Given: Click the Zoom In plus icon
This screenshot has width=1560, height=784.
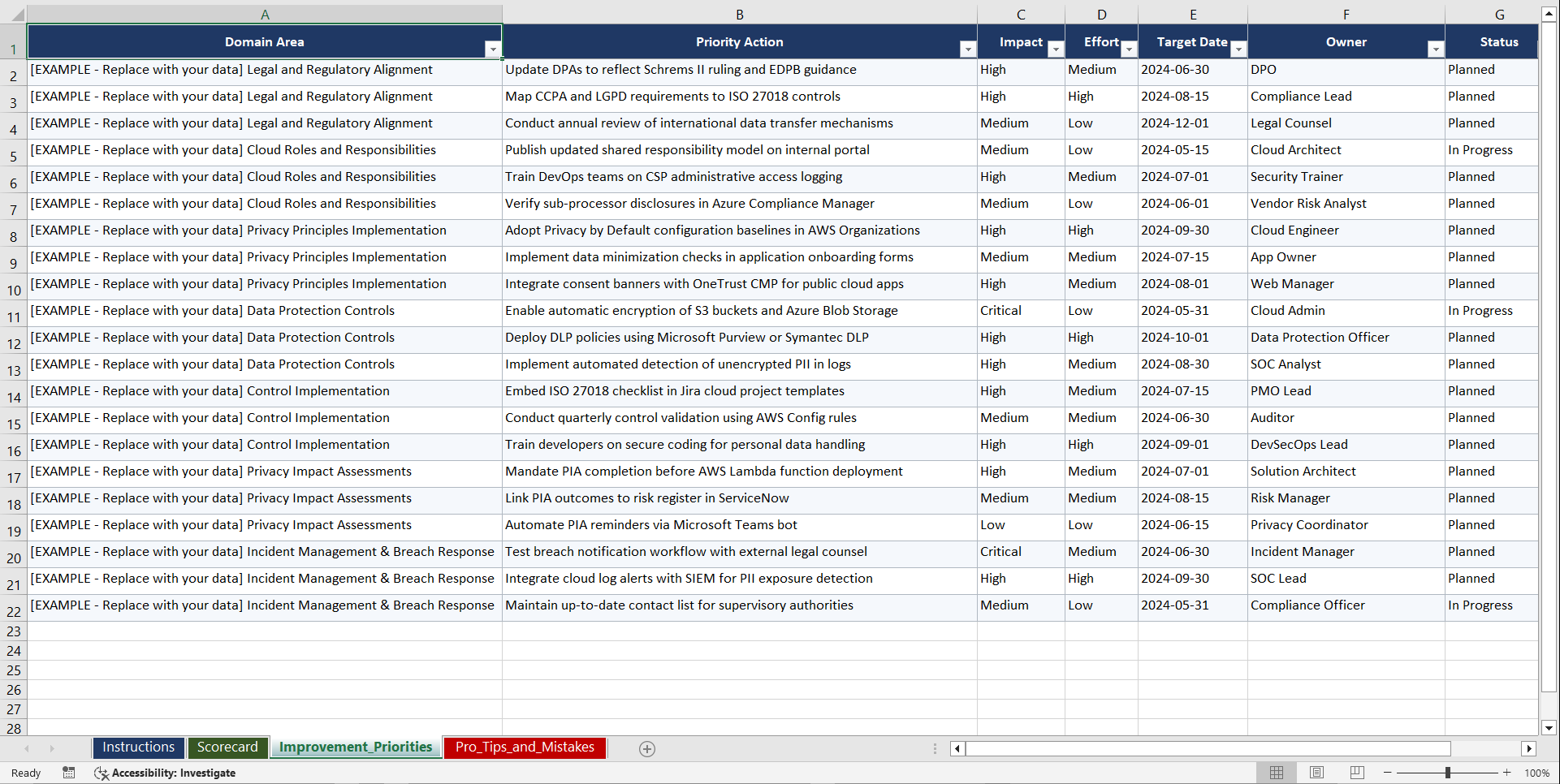Looking at the screenshot, I should 1507,773.
